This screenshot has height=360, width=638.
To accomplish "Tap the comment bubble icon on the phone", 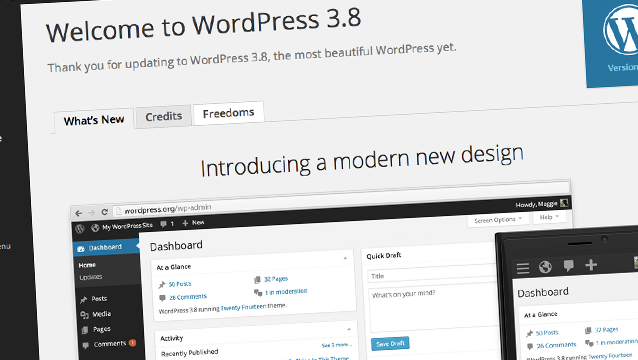I will tap(568, 266).
